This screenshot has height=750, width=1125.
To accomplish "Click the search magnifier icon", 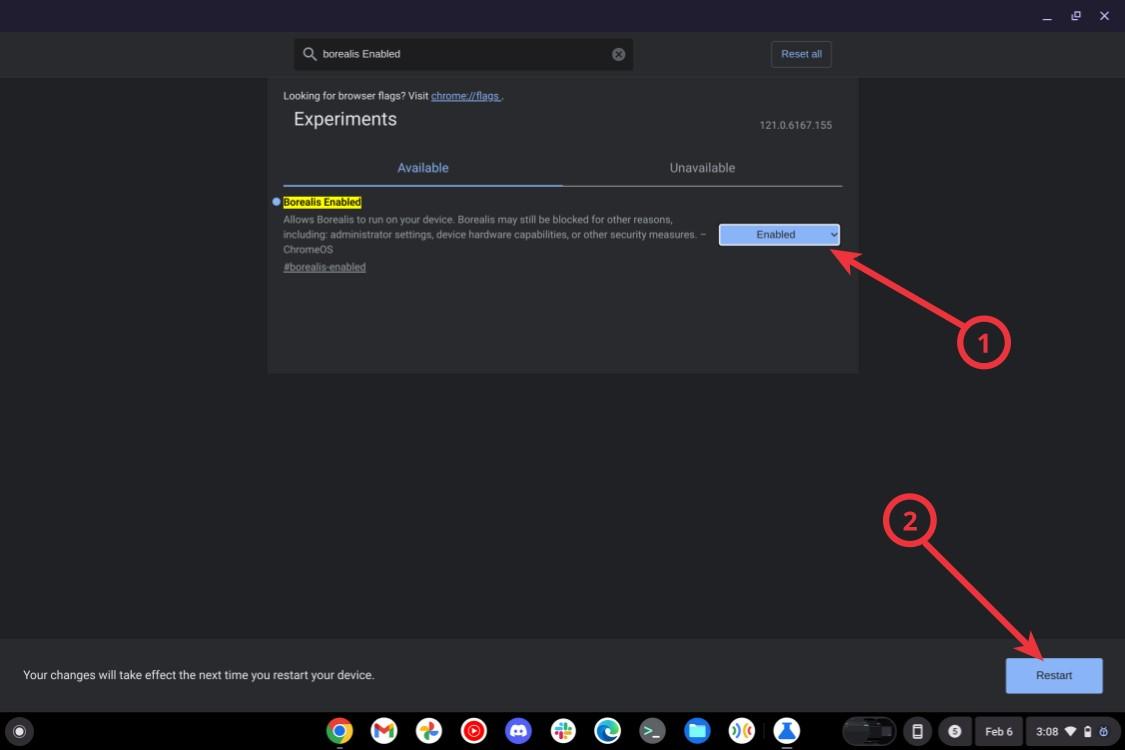I will (309, 54).
